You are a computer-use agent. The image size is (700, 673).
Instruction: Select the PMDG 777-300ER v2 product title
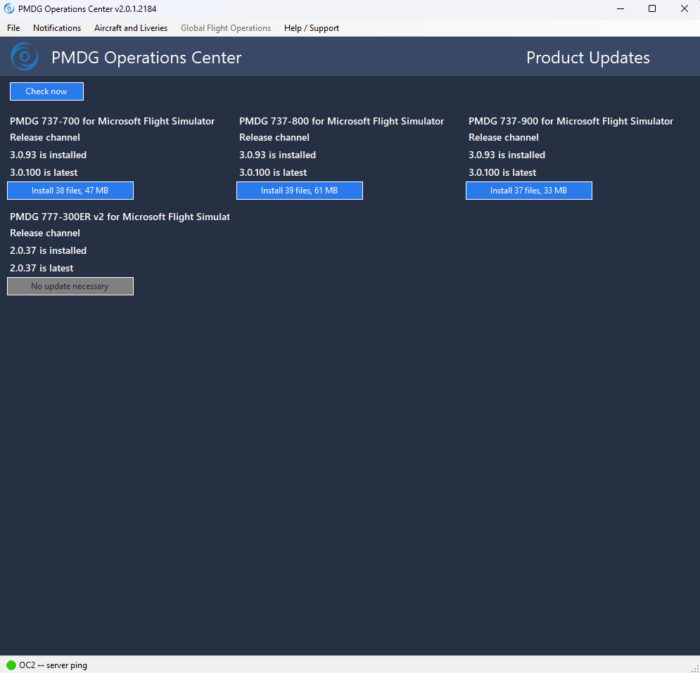(x=119, y=216)
